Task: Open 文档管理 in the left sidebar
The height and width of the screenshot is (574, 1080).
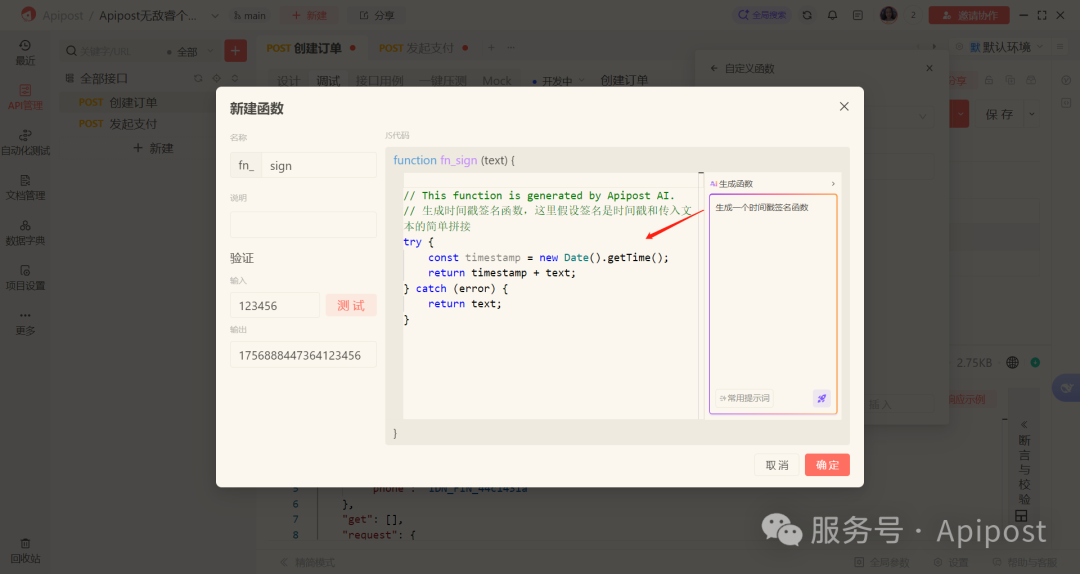Action: [25, 187]
